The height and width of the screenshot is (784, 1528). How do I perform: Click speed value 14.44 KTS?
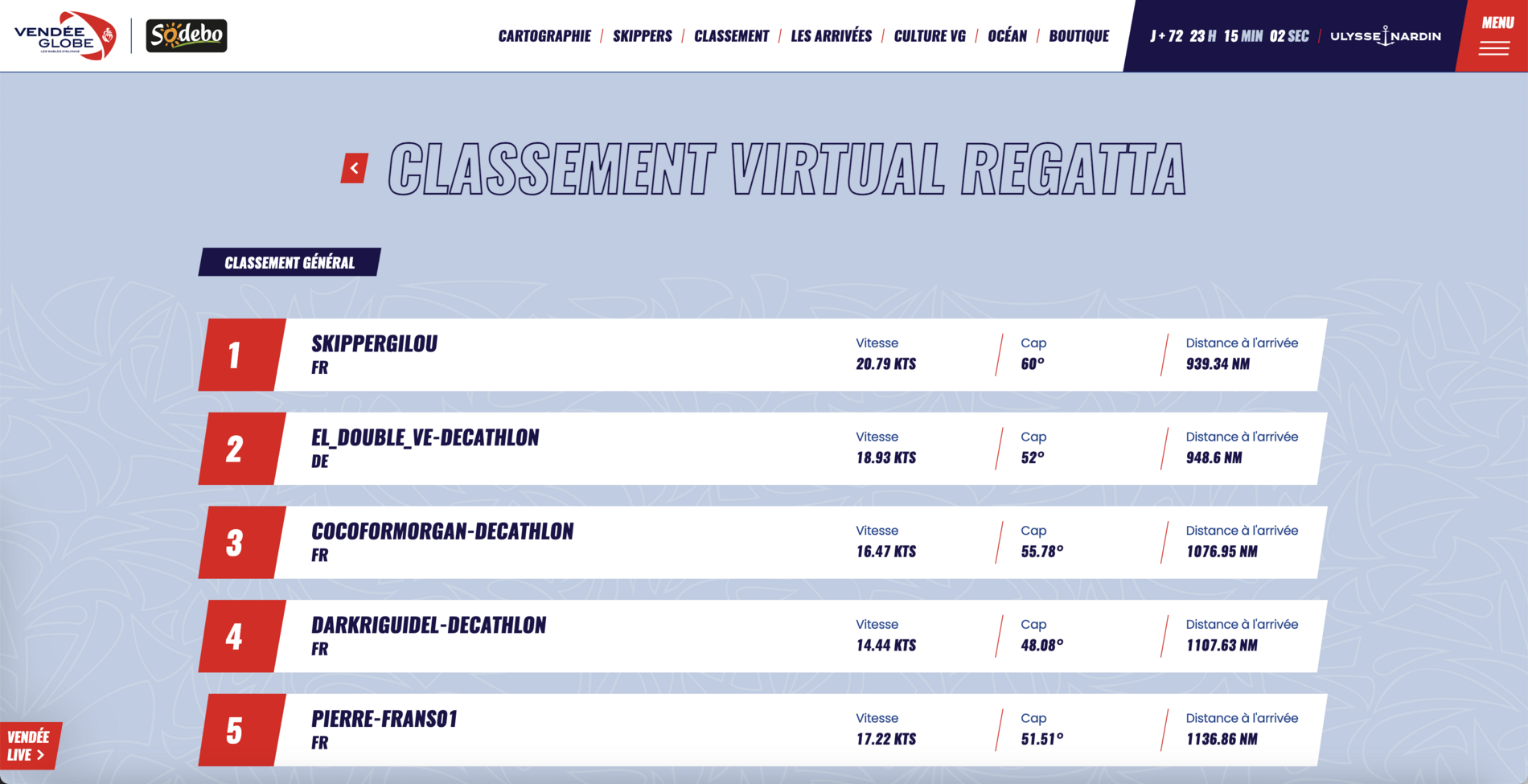885,646
